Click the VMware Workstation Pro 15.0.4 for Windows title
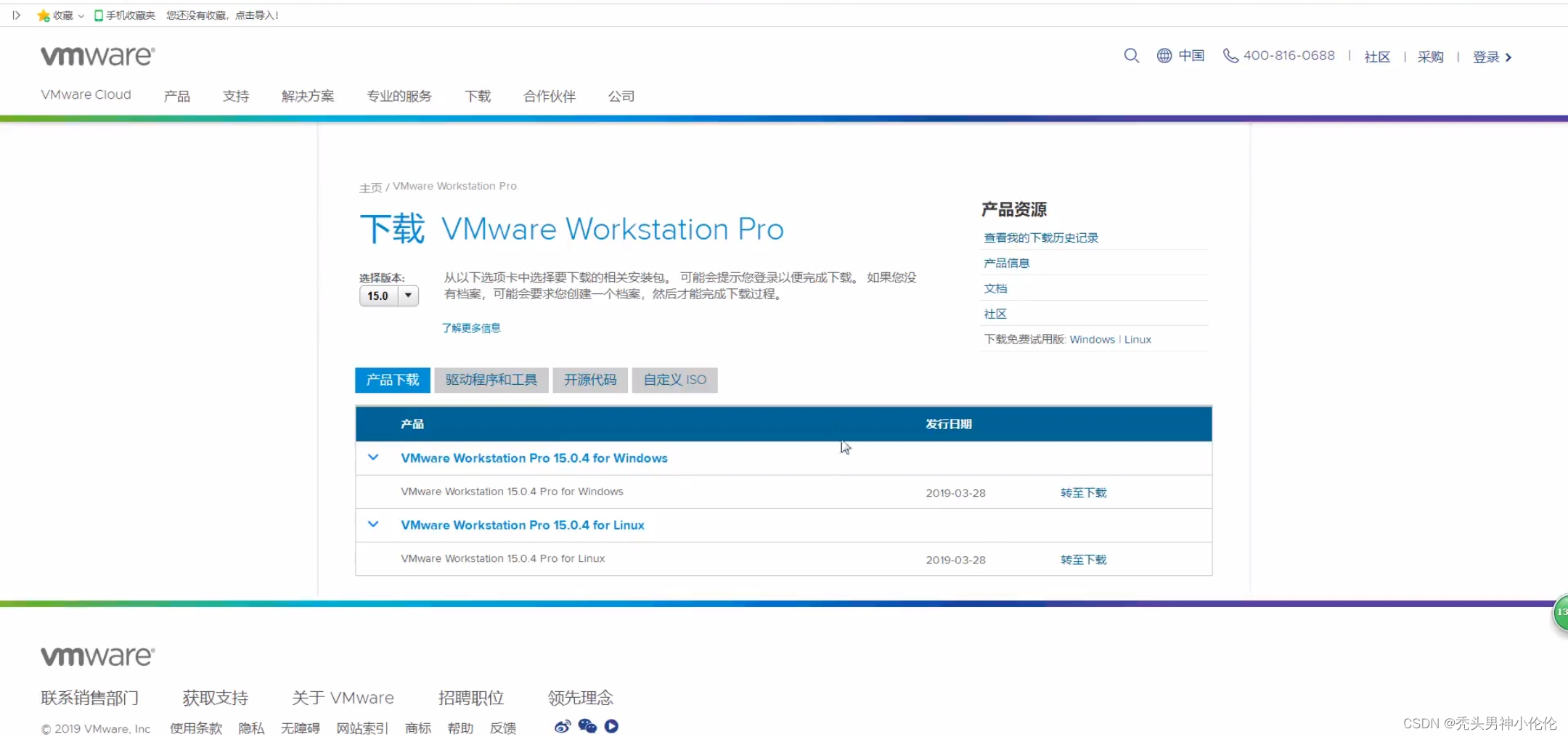 point(534,458)
